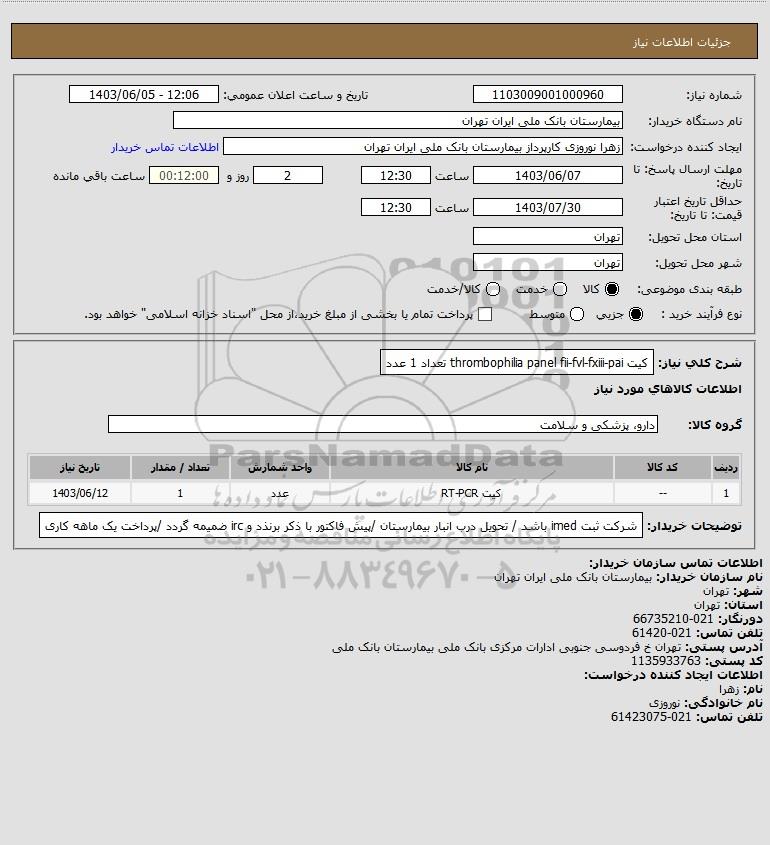Click the remaining time field 00:12:00
Image resolution: width=770 pixels, height=845 pixels.
pyautogui.click(x=184, y=176)
